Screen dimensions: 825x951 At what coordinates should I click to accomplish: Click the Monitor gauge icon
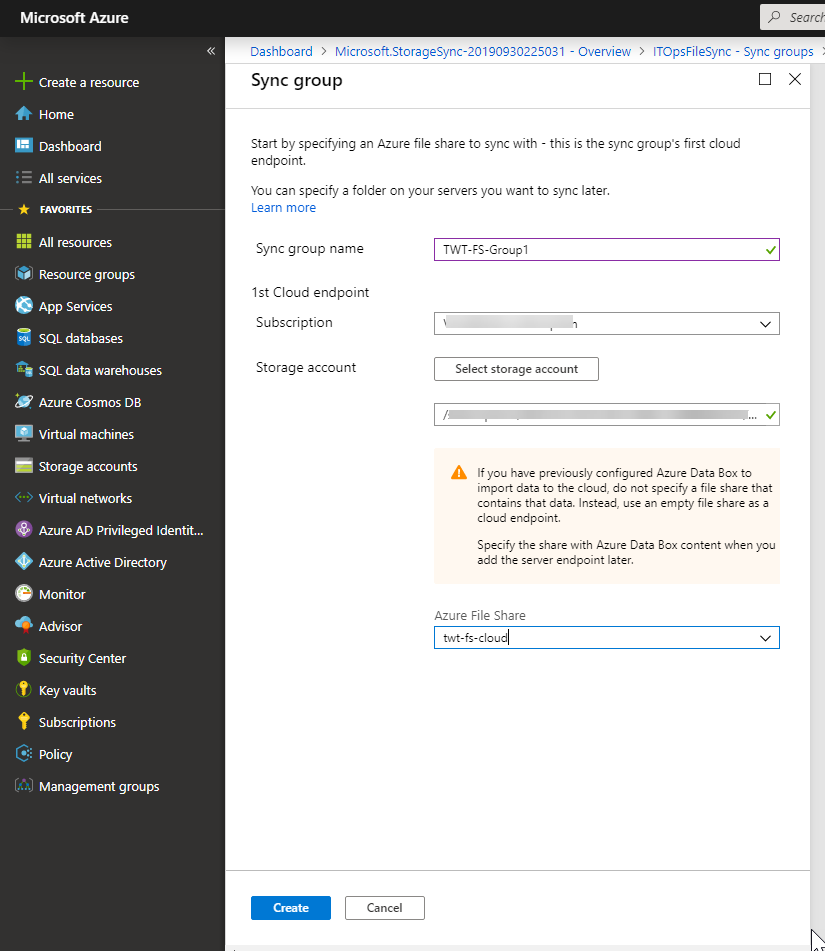point(24,593)
